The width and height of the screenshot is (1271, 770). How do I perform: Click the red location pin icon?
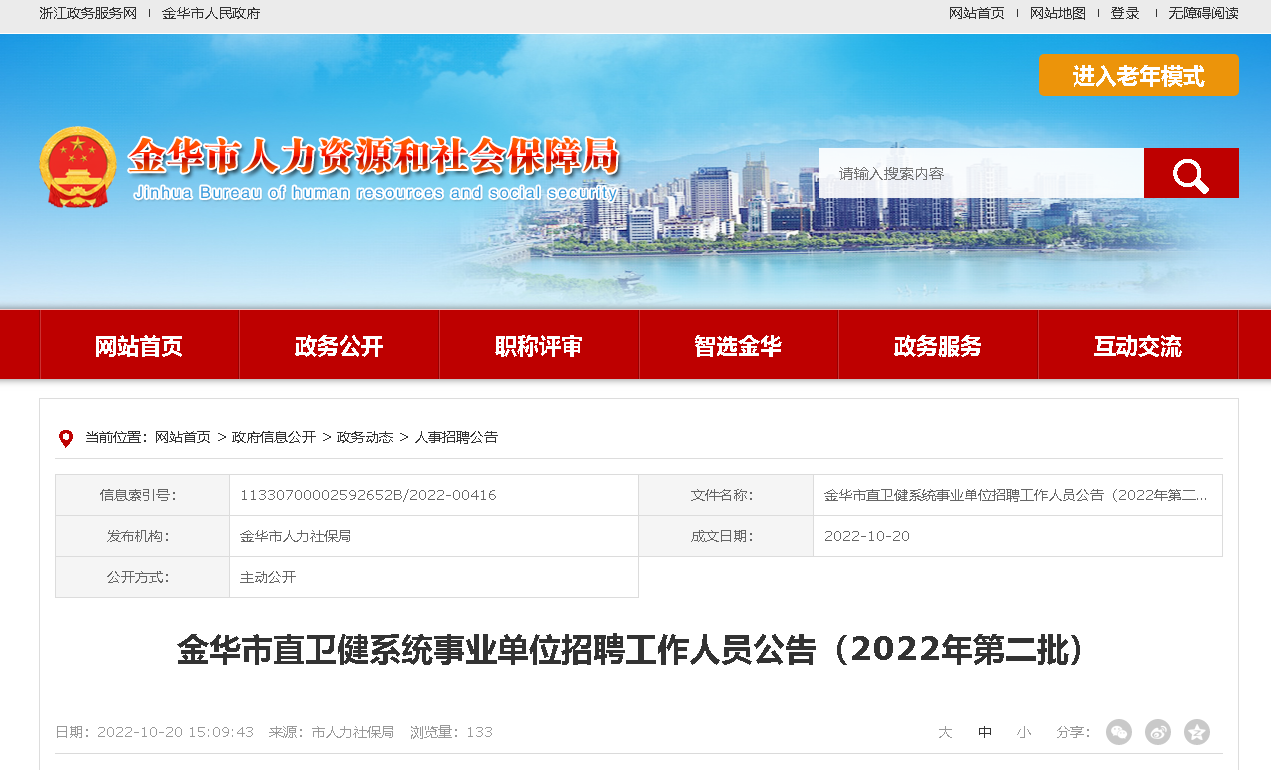66,438
